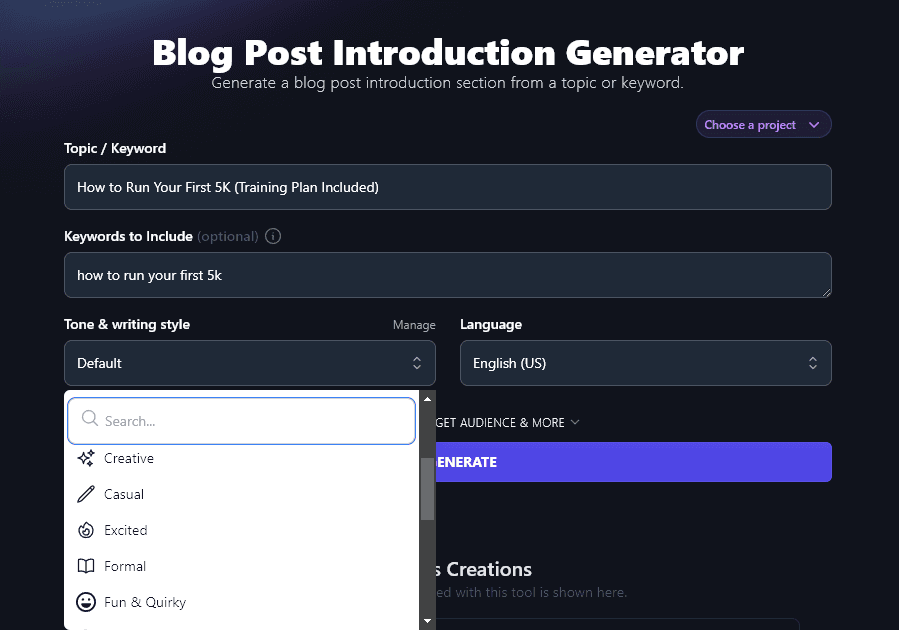Click the flame icon beside Excited
Image resolution: width=899 pixels, height=630 pixels.
[86, 530]
